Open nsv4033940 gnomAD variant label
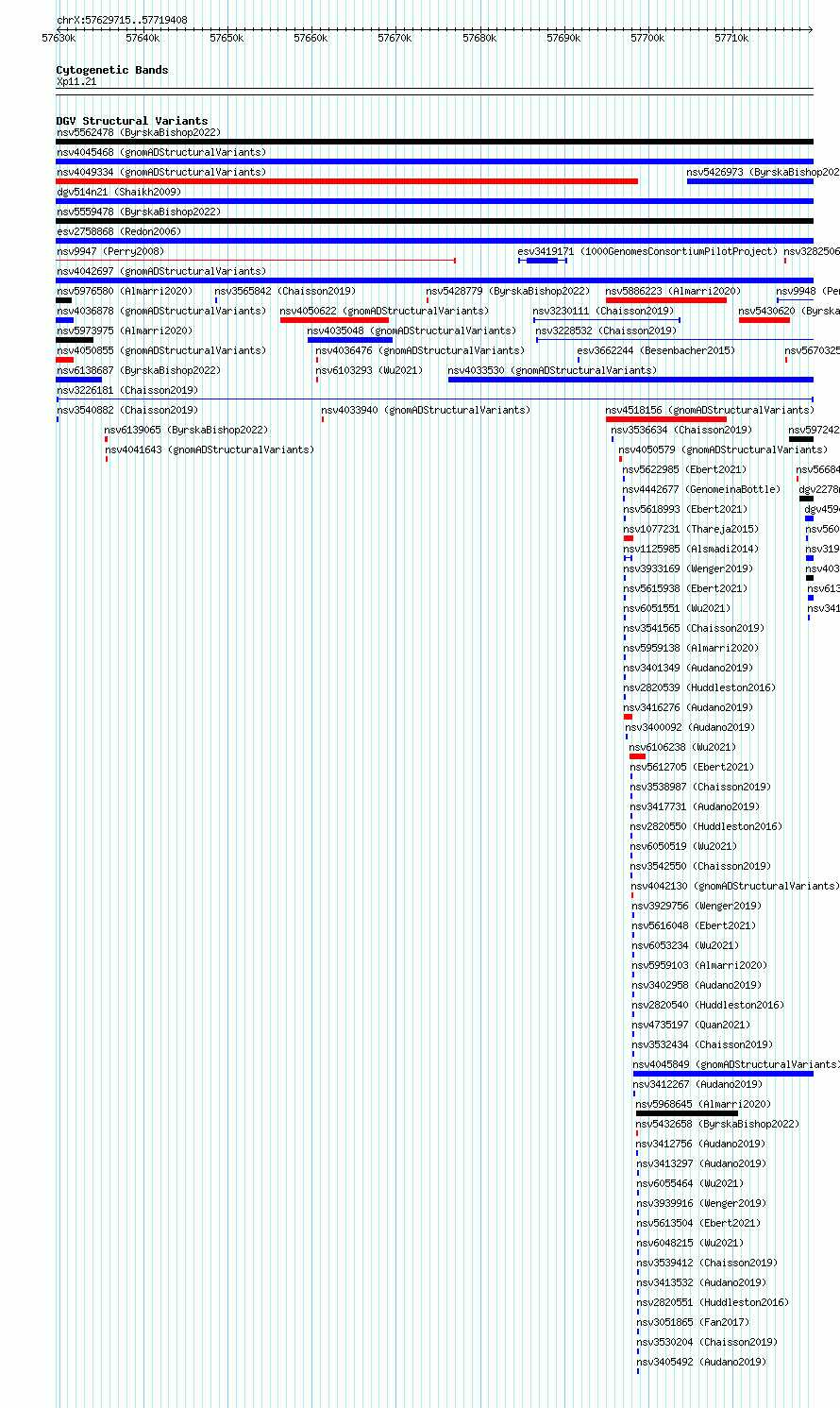 426,411
